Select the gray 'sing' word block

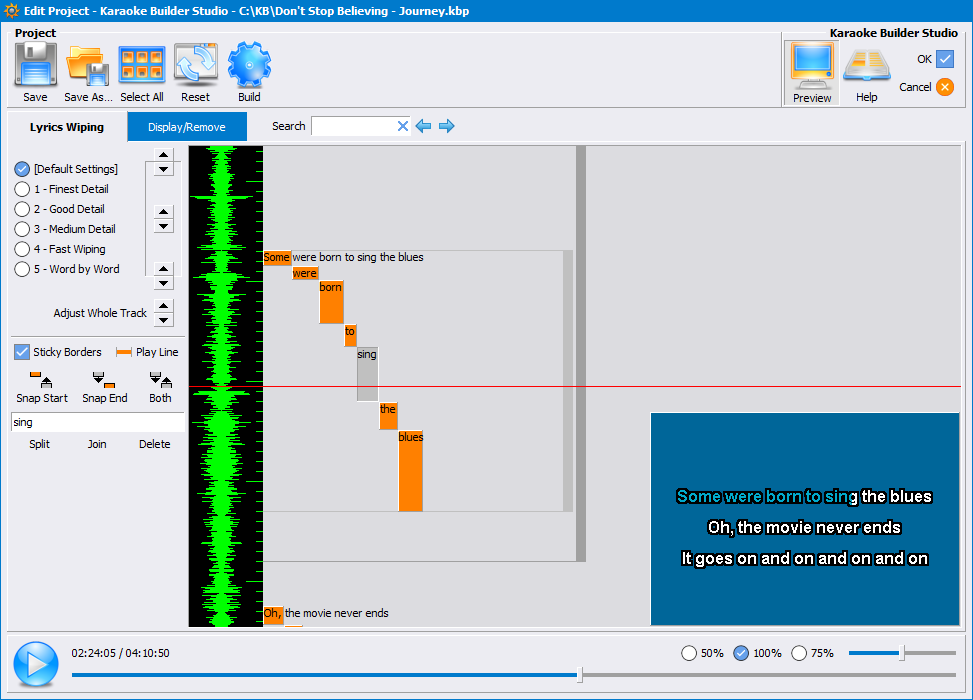click(367, 374)
